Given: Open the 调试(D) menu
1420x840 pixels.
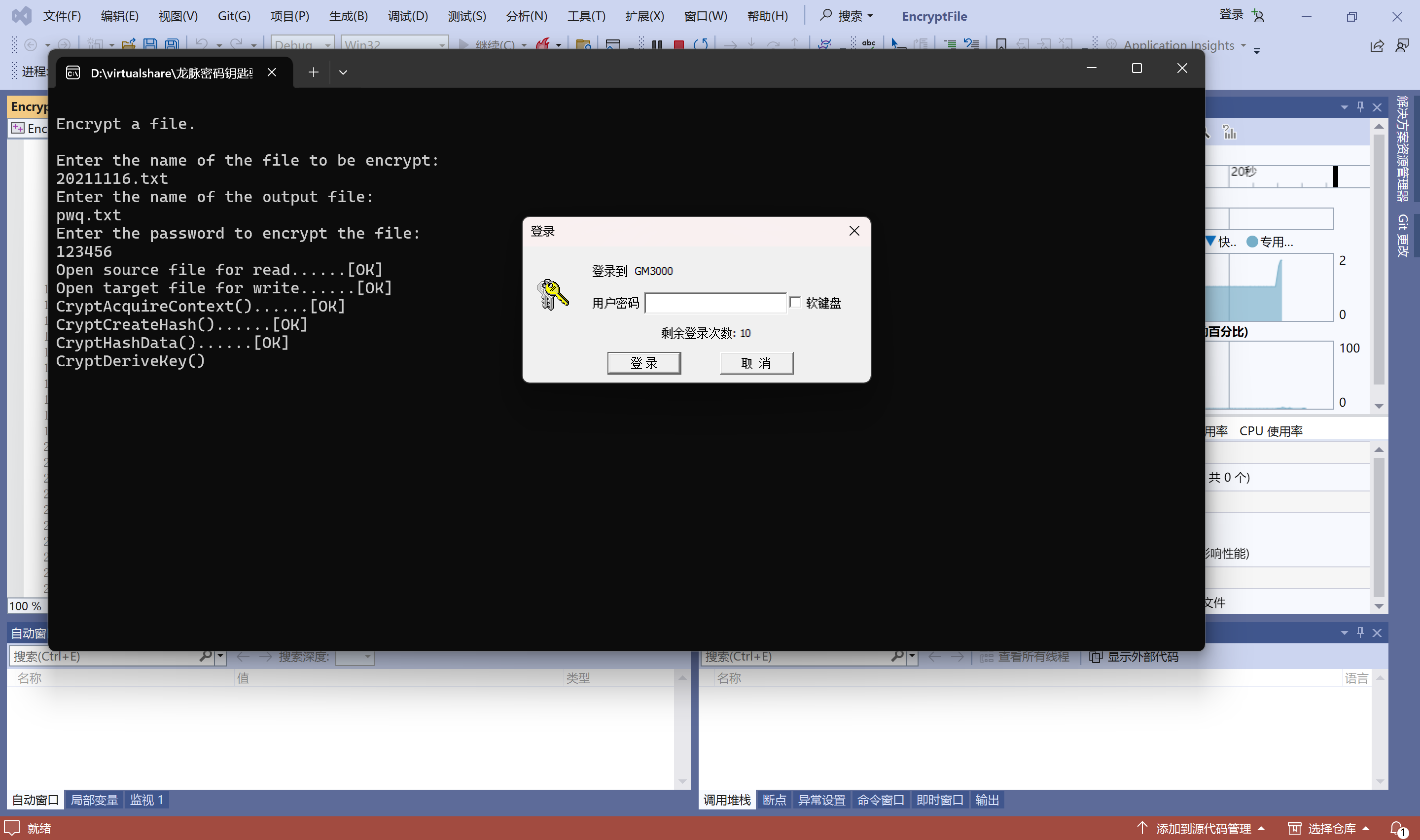Looking at the screenshot, I should point(407,16).
